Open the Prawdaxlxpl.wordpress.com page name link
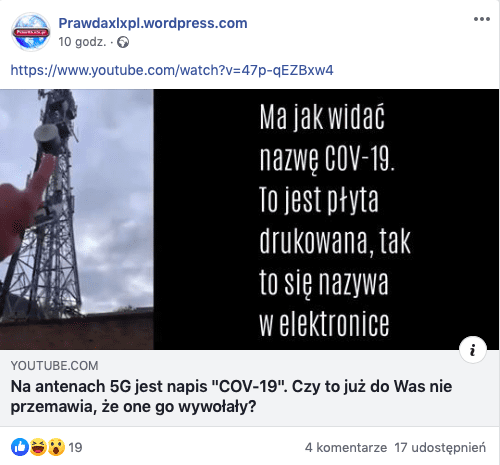Viewport: 500px width, 465px height. point(153,23)
